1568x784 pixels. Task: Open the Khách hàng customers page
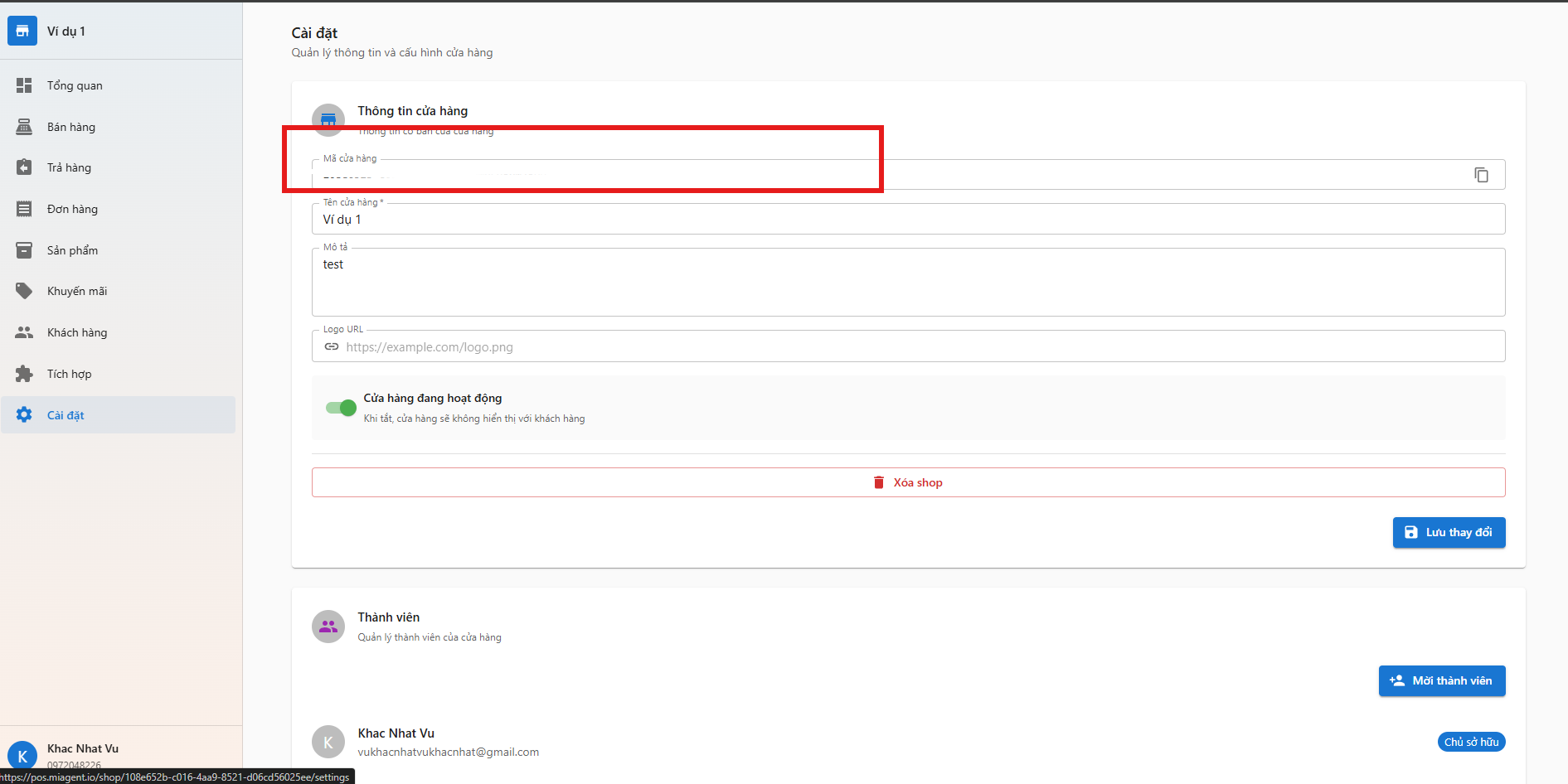point(77,332)
